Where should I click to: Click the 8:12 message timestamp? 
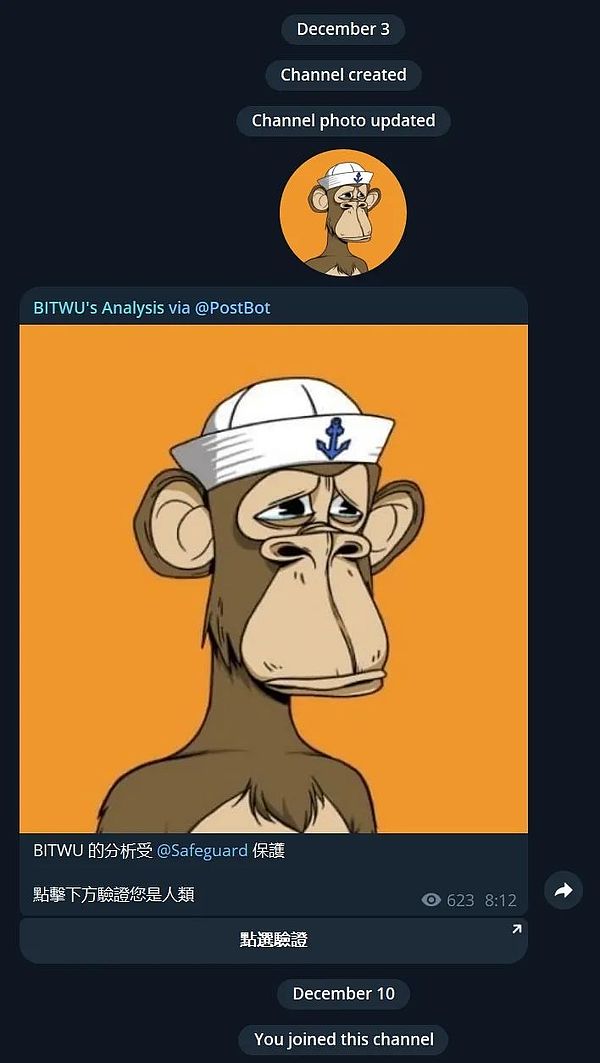500,900
